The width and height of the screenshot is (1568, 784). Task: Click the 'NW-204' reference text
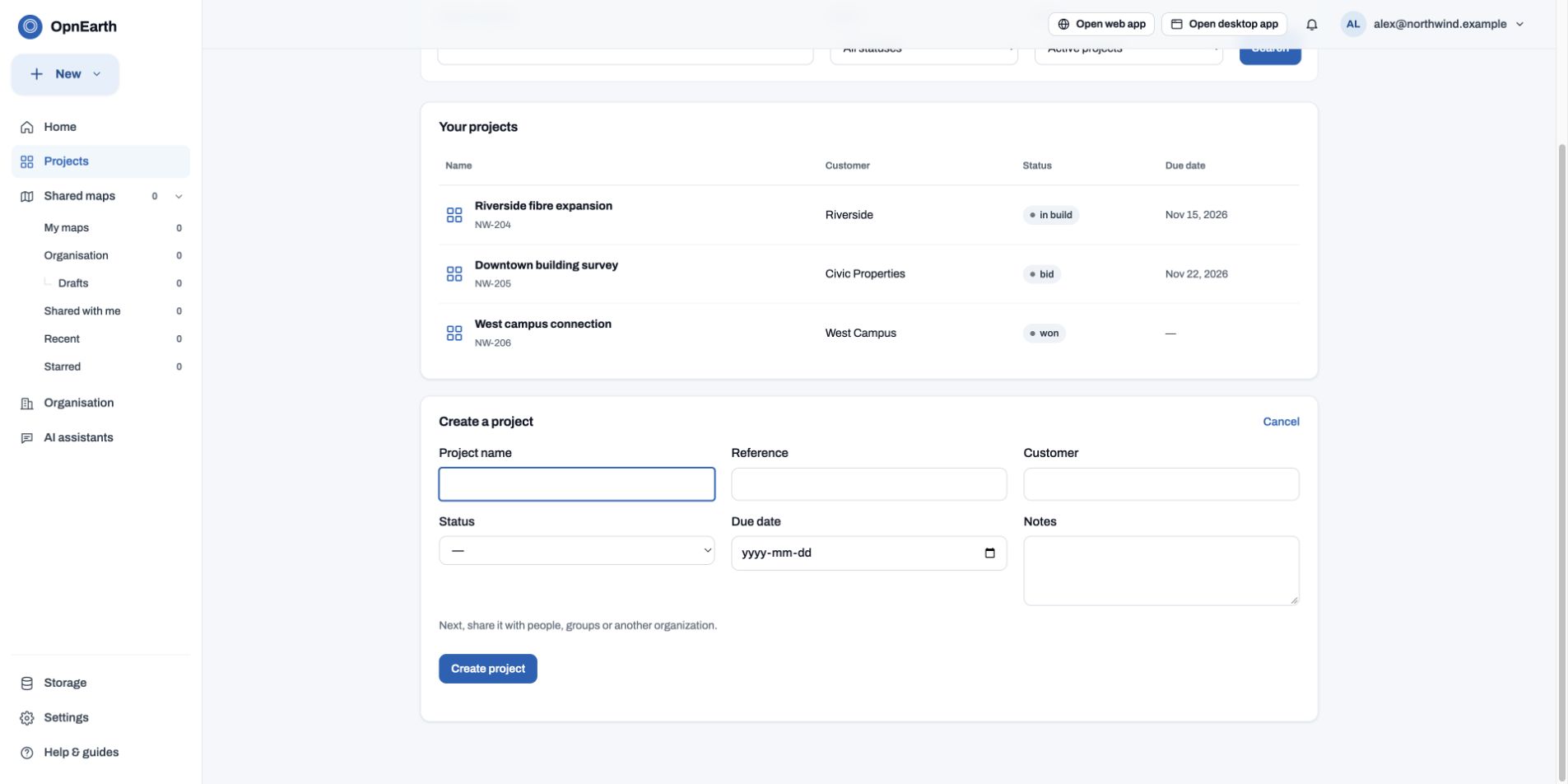pyautogui.click(x=493, y=225)
